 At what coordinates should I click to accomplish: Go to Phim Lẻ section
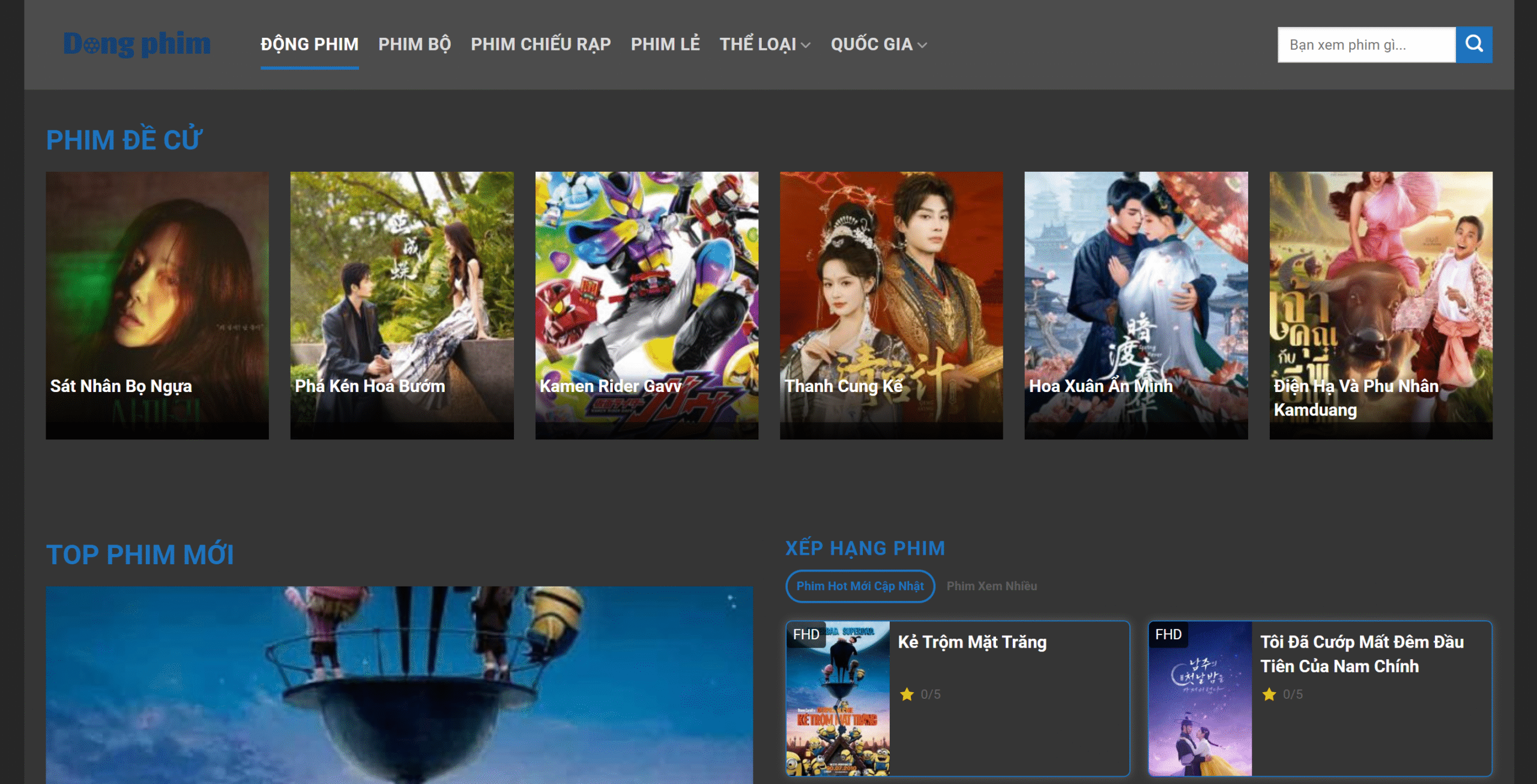[665, 44]
